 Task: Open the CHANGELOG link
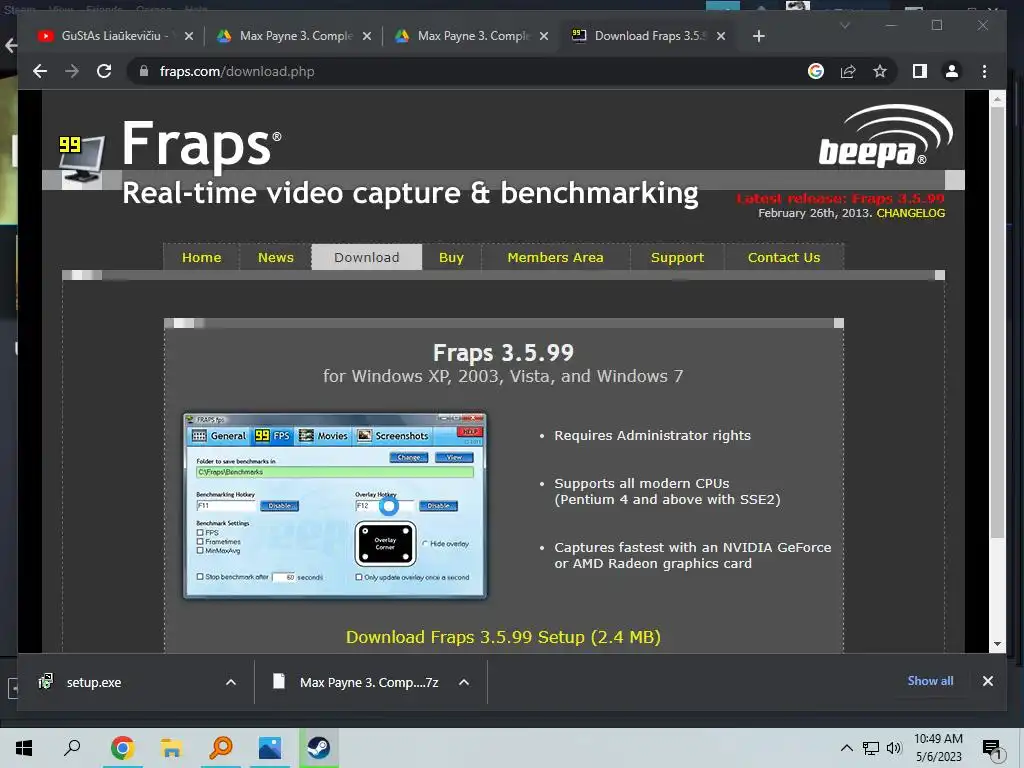[x=910, y=213]
